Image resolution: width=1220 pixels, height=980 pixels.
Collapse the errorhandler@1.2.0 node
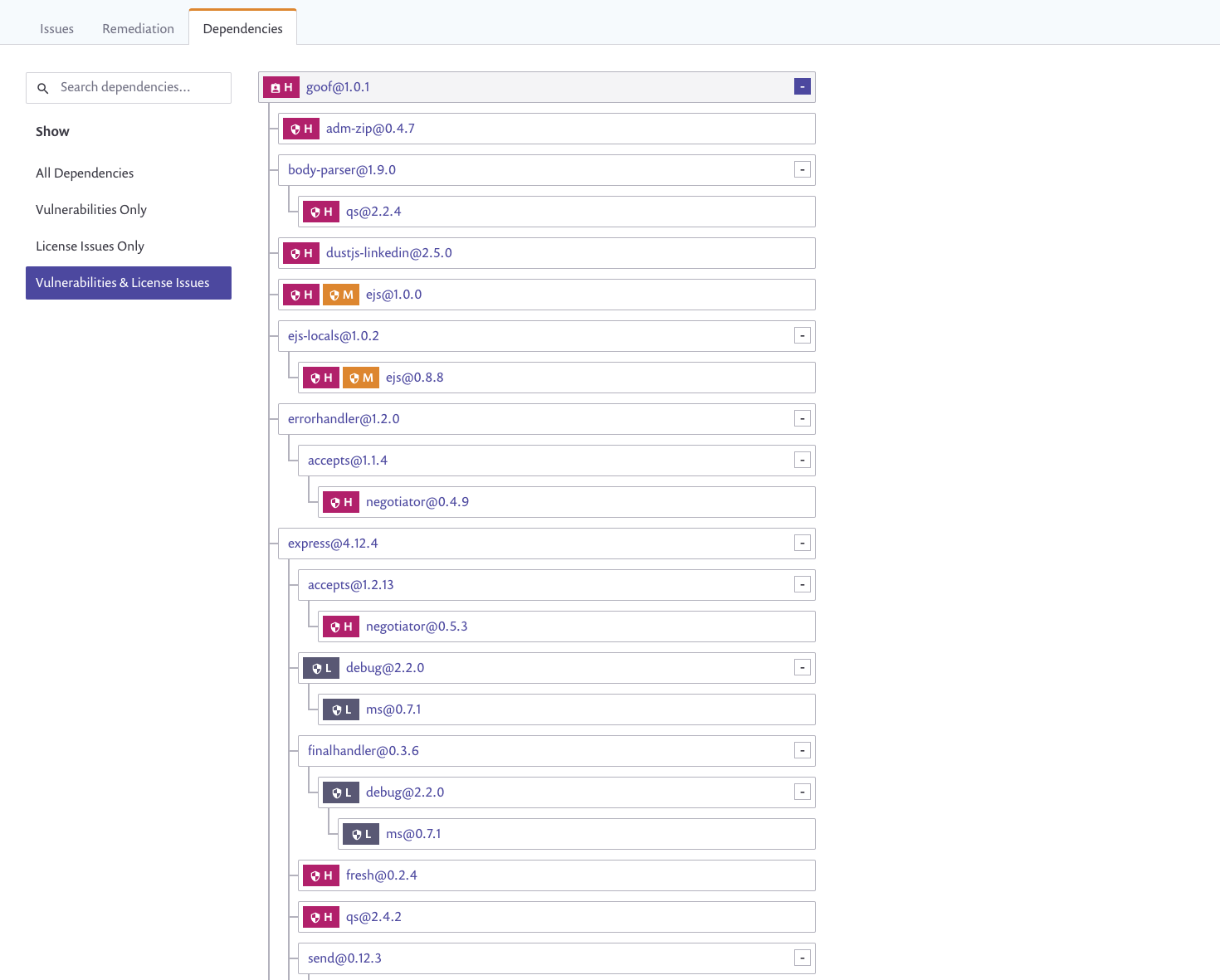(x=801, y=418)
